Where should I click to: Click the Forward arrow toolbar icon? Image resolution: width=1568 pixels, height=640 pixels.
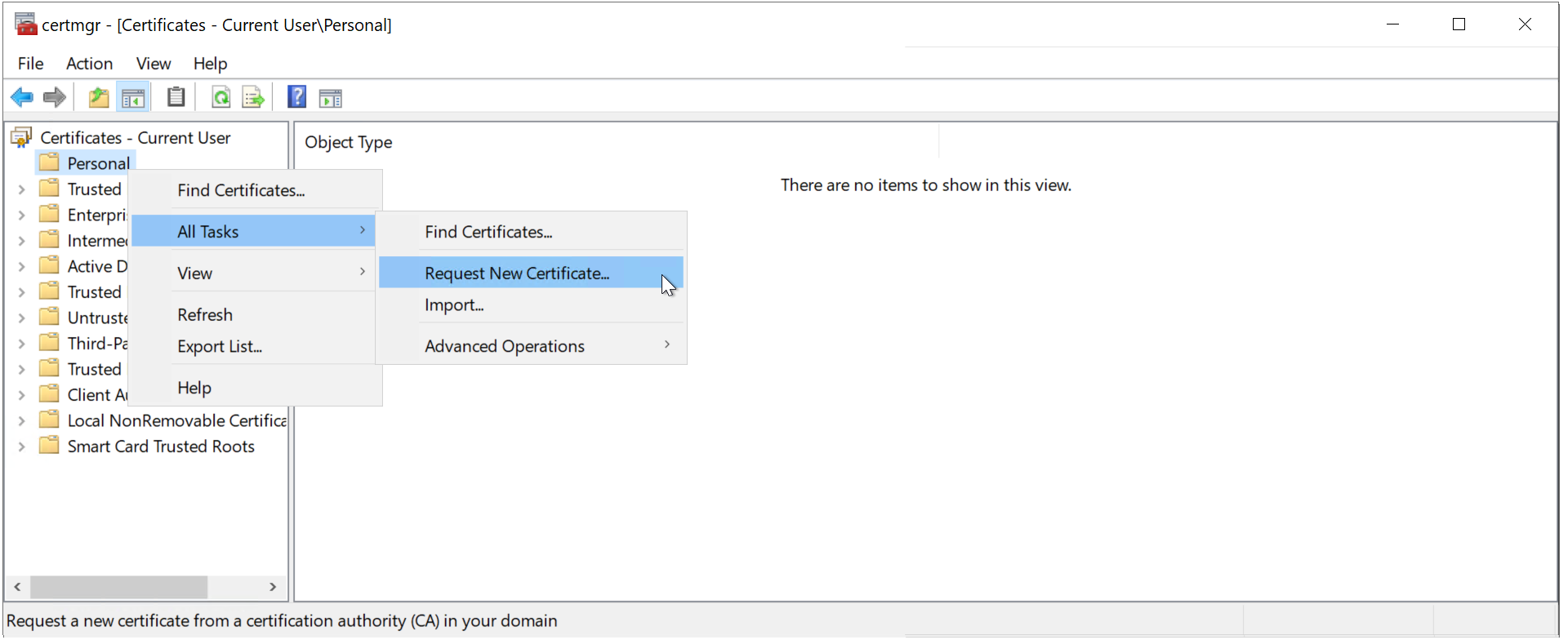[55, 98]
